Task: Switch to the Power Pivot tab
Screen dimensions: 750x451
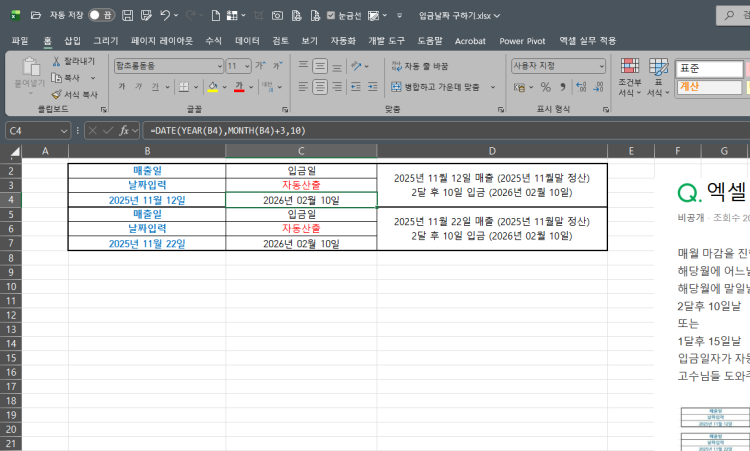Action: pyautogui.click(x=522, y=41)
